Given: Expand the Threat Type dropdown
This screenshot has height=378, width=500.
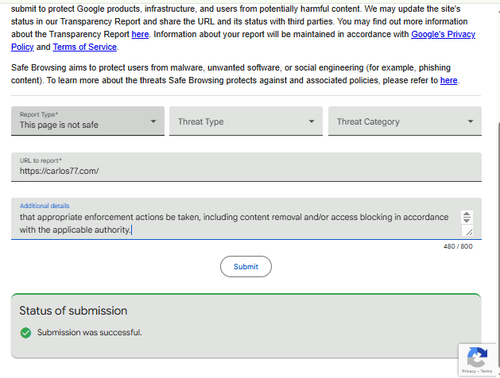Looking at the screenshot, I should coord(246,121).
